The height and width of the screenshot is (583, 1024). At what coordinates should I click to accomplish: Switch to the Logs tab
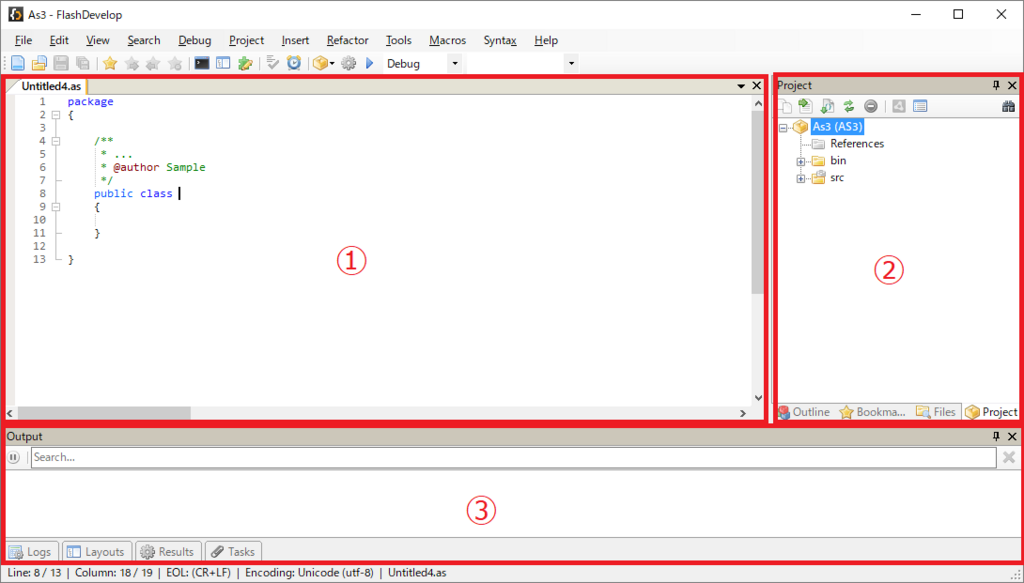pyautogui.click(x=31, y=552)
